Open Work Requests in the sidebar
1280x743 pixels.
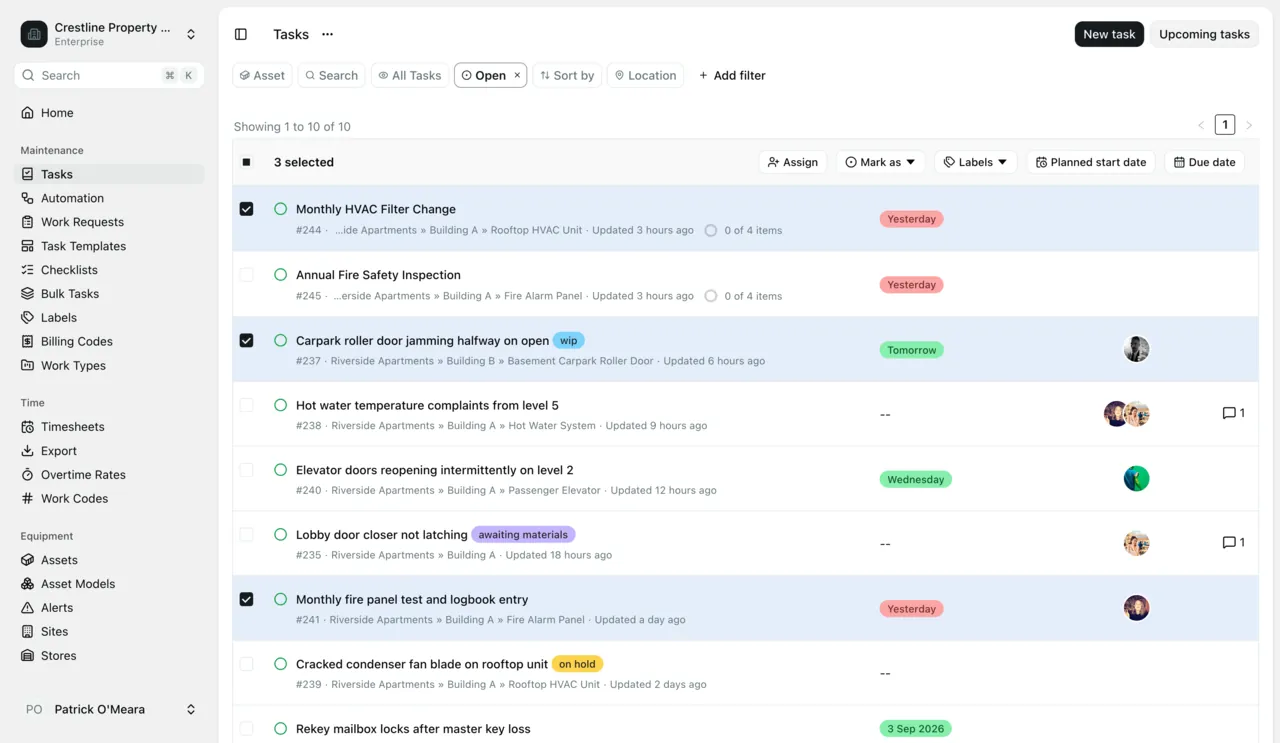tap(109, 222)
